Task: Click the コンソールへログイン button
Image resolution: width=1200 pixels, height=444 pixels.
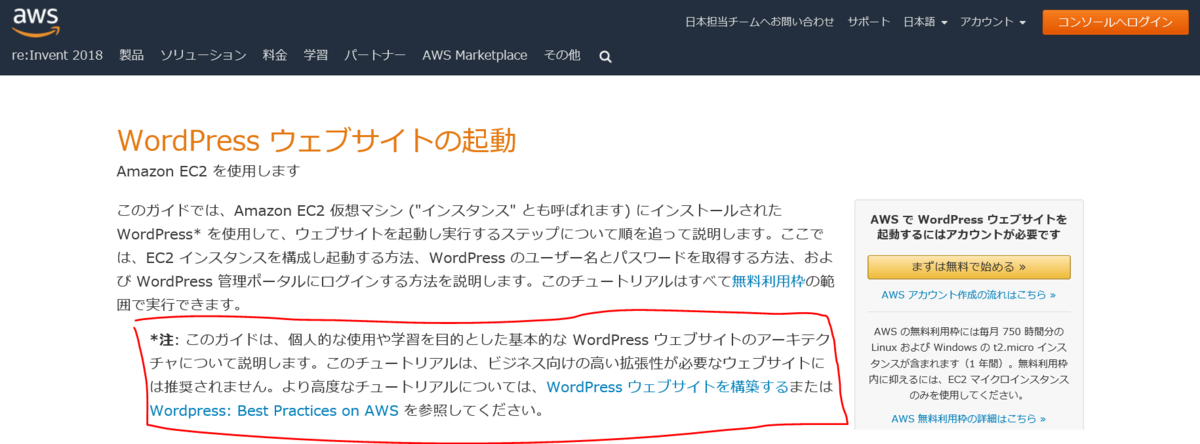Action: pos(1114,22)
